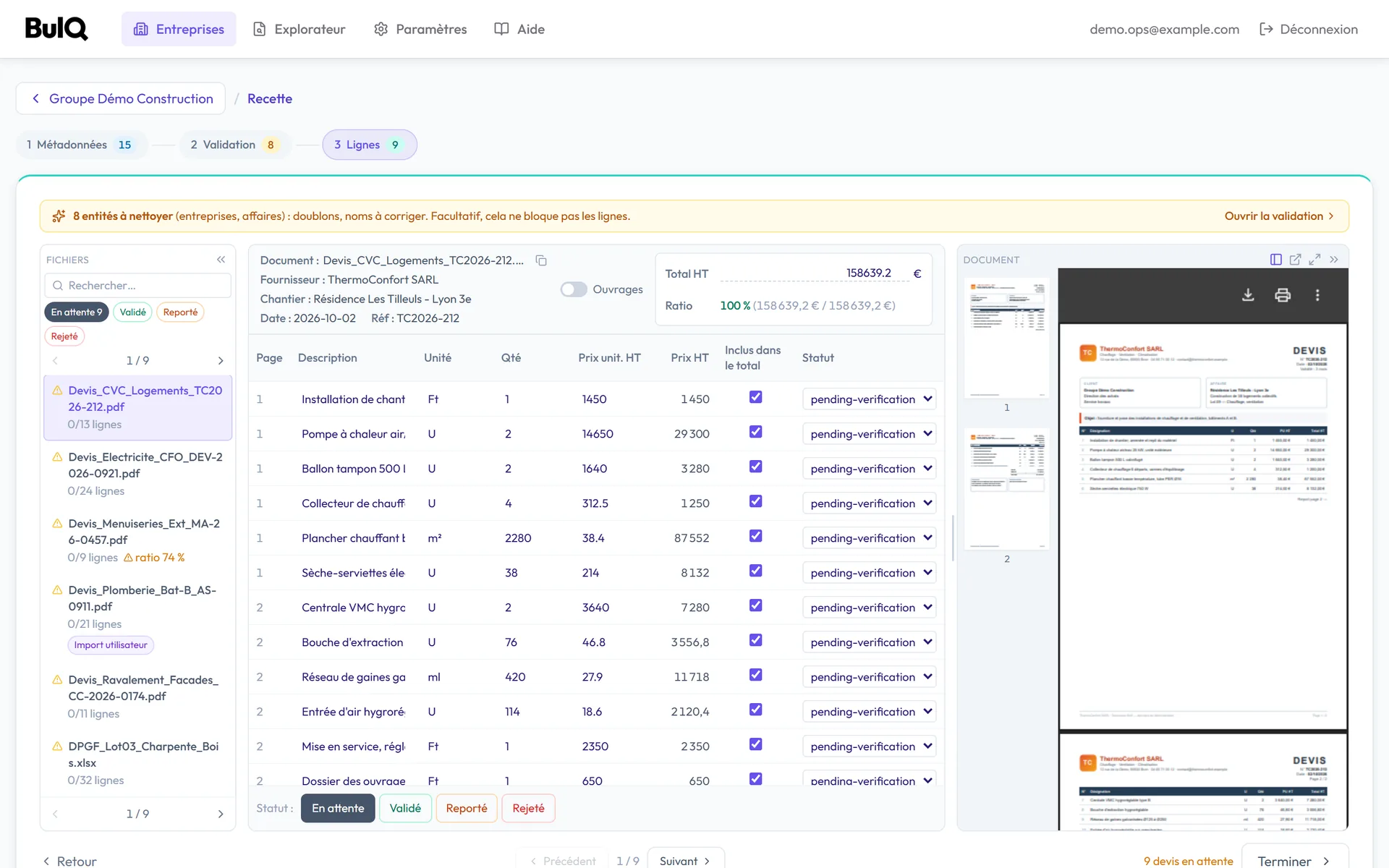
Task: Open status dropdown for Collecteur de chauffage row
Action: pos(869,503)
